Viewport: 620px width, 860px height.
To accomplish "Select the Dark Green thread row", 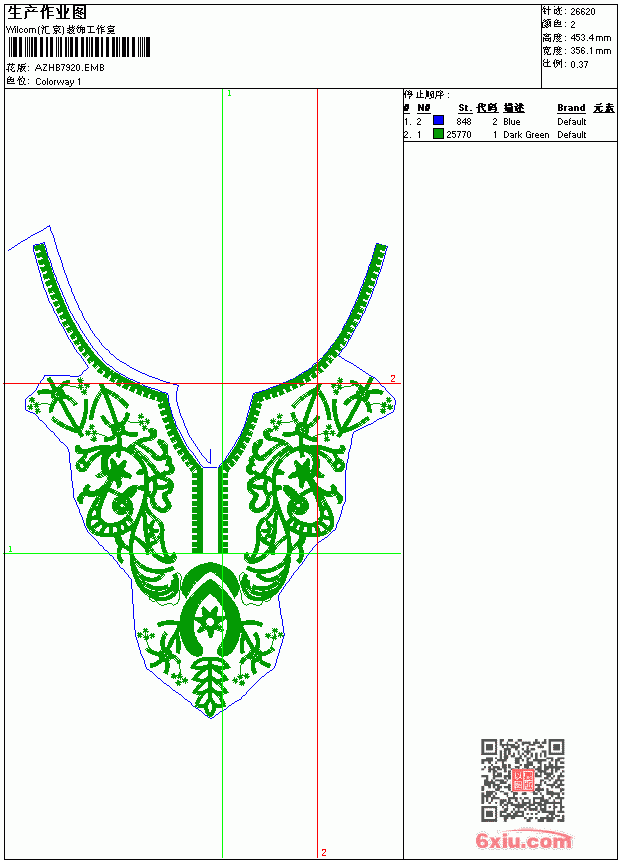I will (510, 134).
